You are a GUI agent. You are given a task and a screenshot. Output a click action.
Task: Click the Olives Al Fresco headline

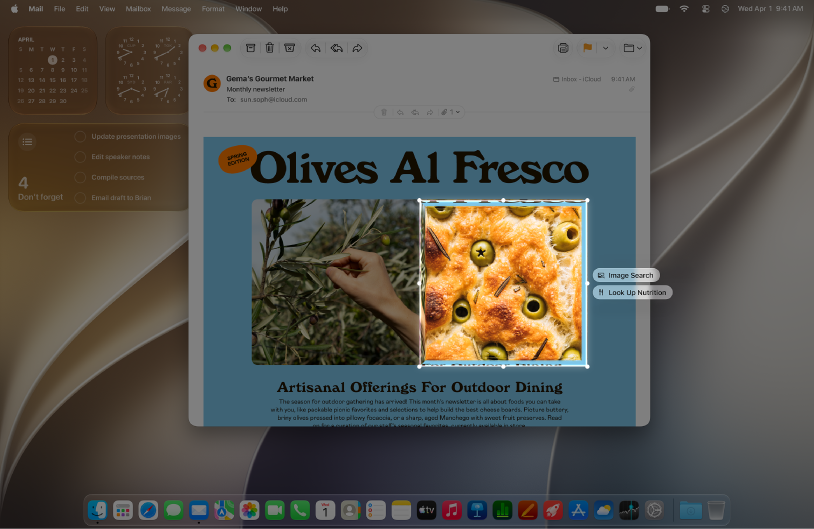click(x=419, y=167)
